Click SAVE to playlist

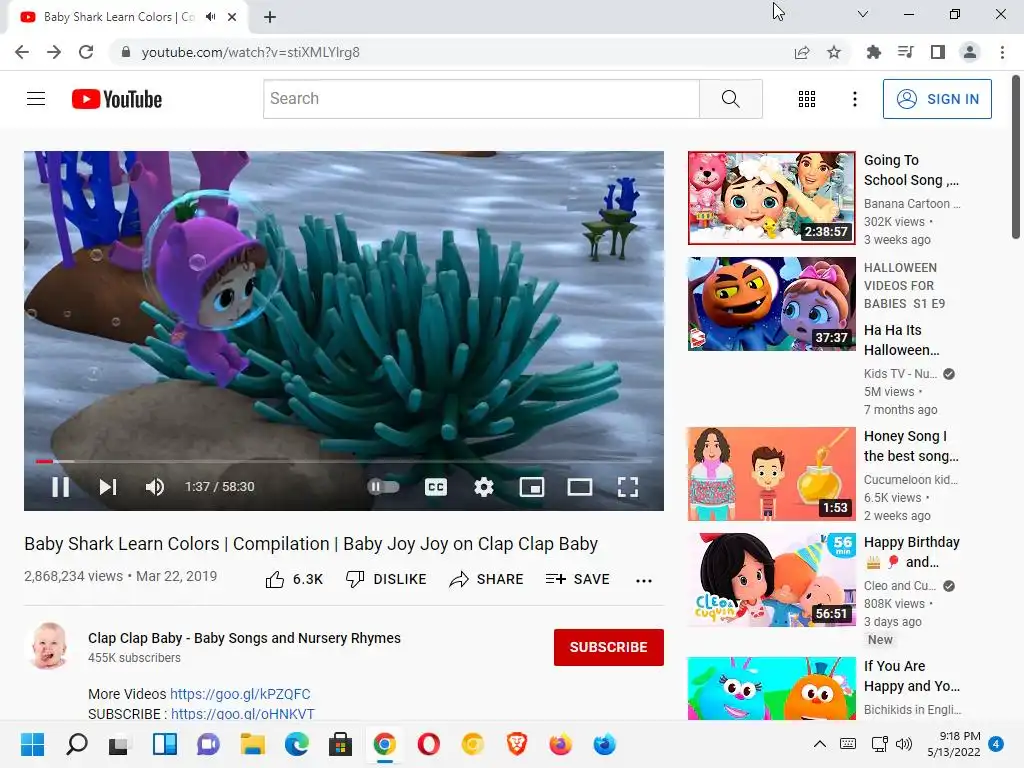(578, 579)
